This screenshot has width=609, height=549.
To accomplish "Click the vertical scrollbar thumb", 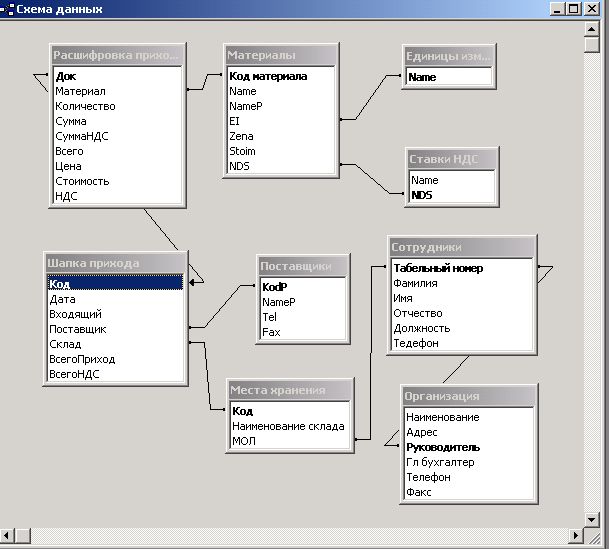I will (x=592, y=44).
